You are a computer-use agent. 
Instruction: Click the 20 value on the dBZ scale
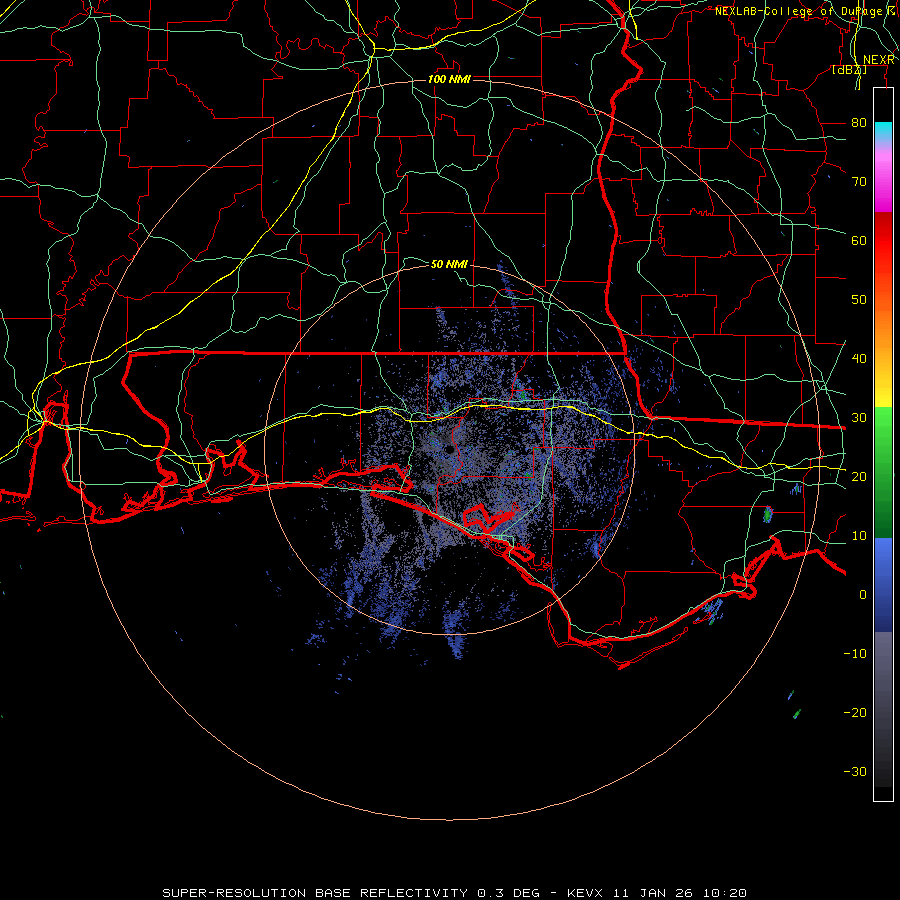pos(859,476)
